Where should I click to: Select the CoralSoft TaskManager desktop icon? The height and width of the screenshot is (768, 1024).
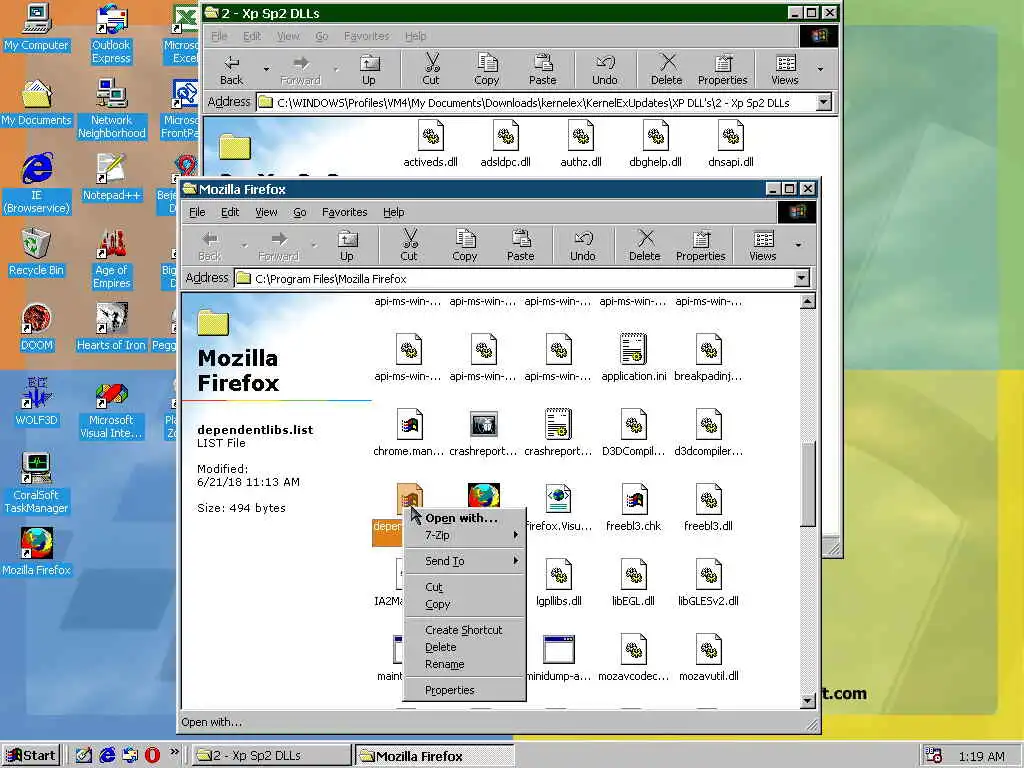pyautogui.click(x=37, y=483)
